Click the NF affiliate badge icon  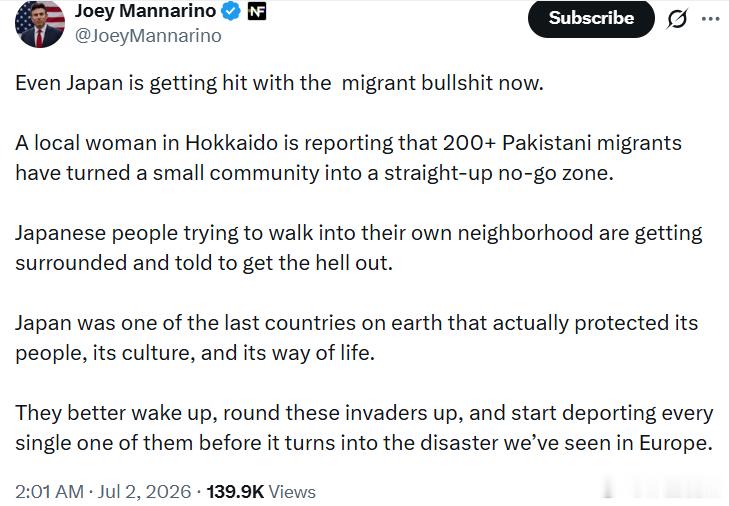pos(257,12)
